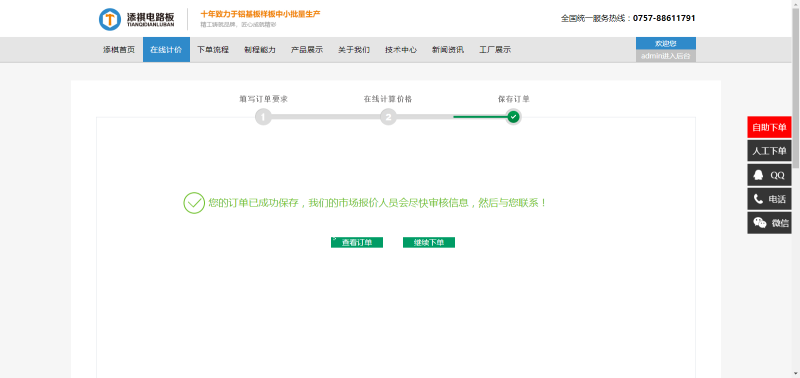The height and width of the screenshot is (378, 800).
Task: Open 产品展示 in navigation bar
Action: coord(307,49)
